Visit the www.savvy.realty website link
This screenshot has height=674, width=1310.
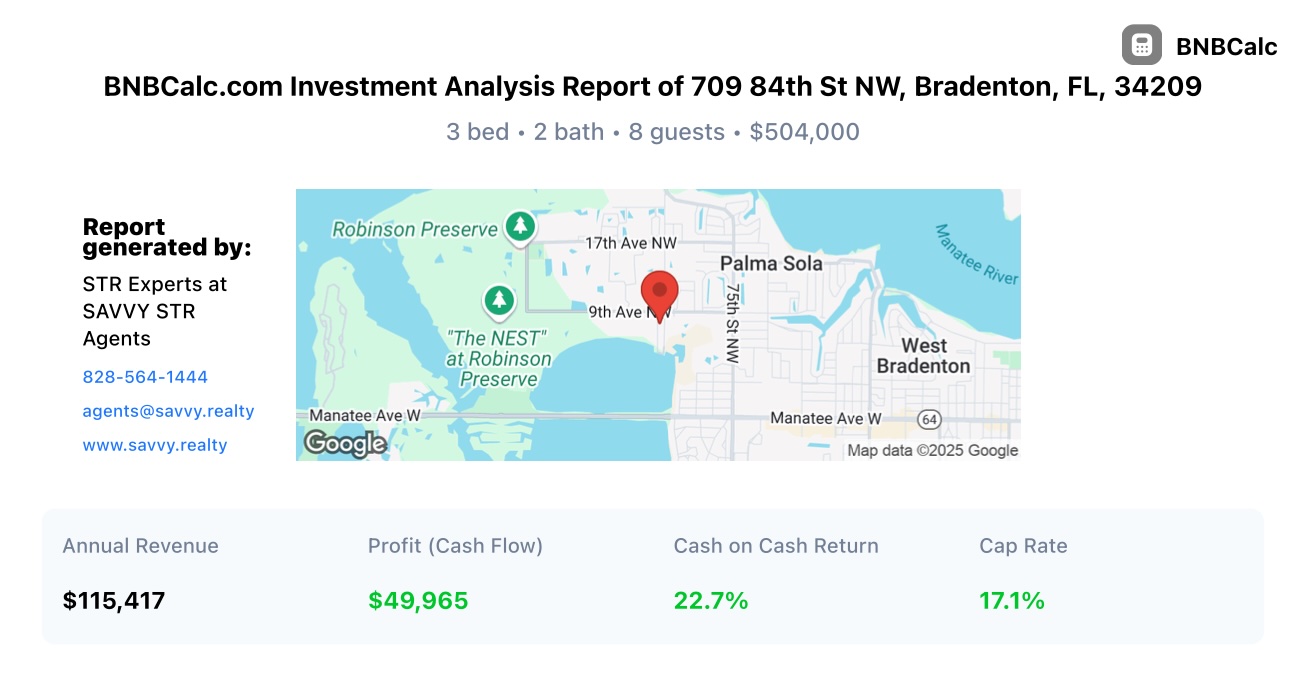coord(155,445)
